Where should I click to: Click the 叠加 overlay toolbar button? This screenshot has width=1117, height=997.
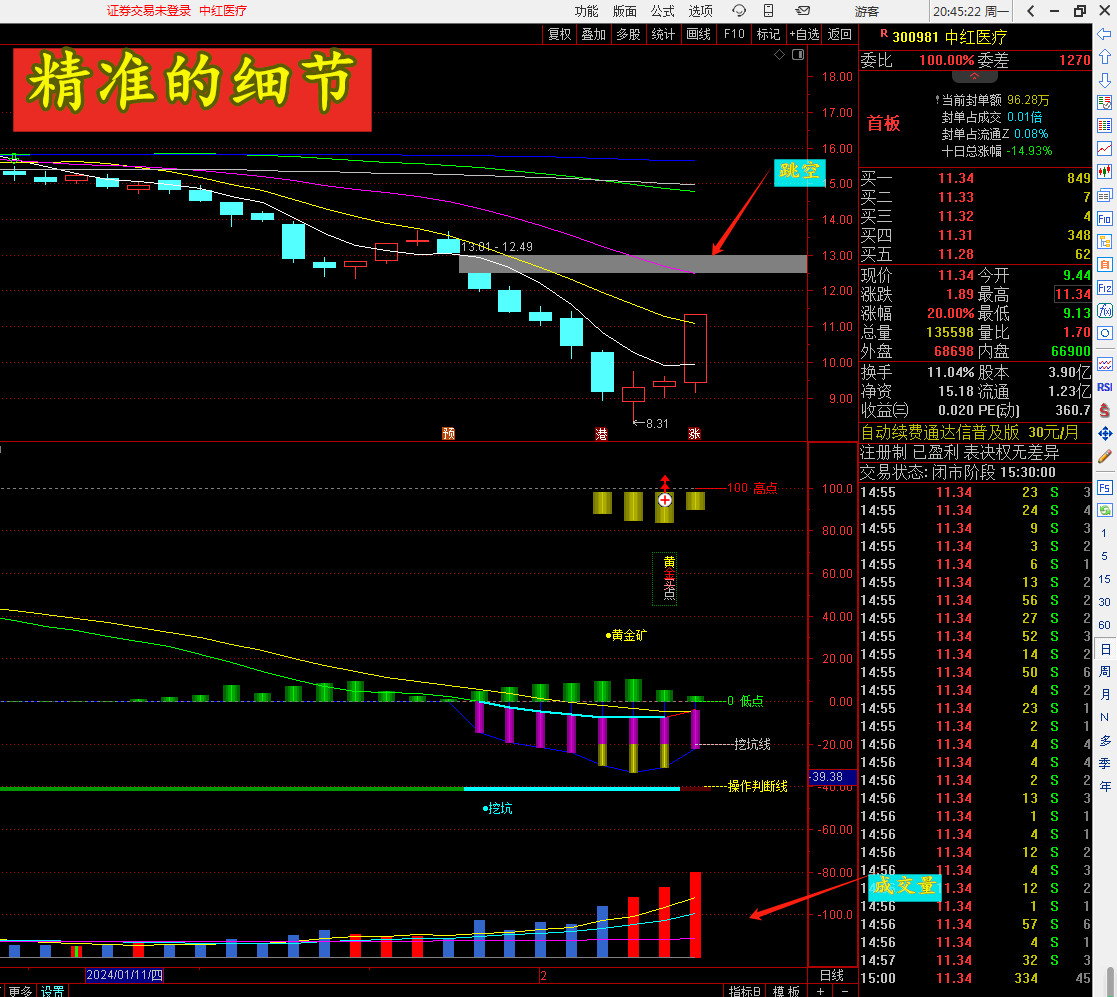tap(593, 34)
